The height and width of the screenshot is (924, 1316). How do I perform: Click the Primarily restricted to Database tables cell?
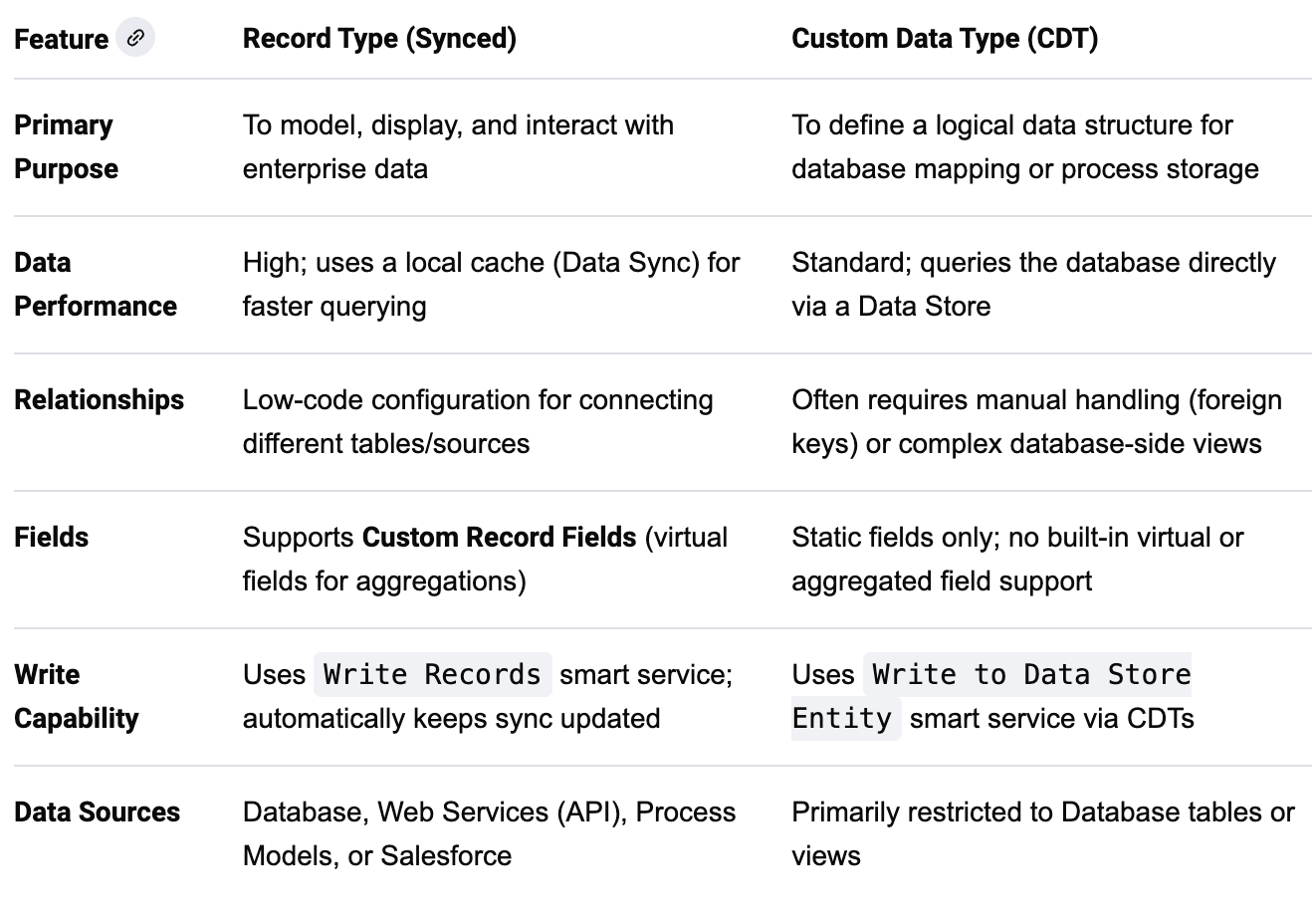[1042, 834]
